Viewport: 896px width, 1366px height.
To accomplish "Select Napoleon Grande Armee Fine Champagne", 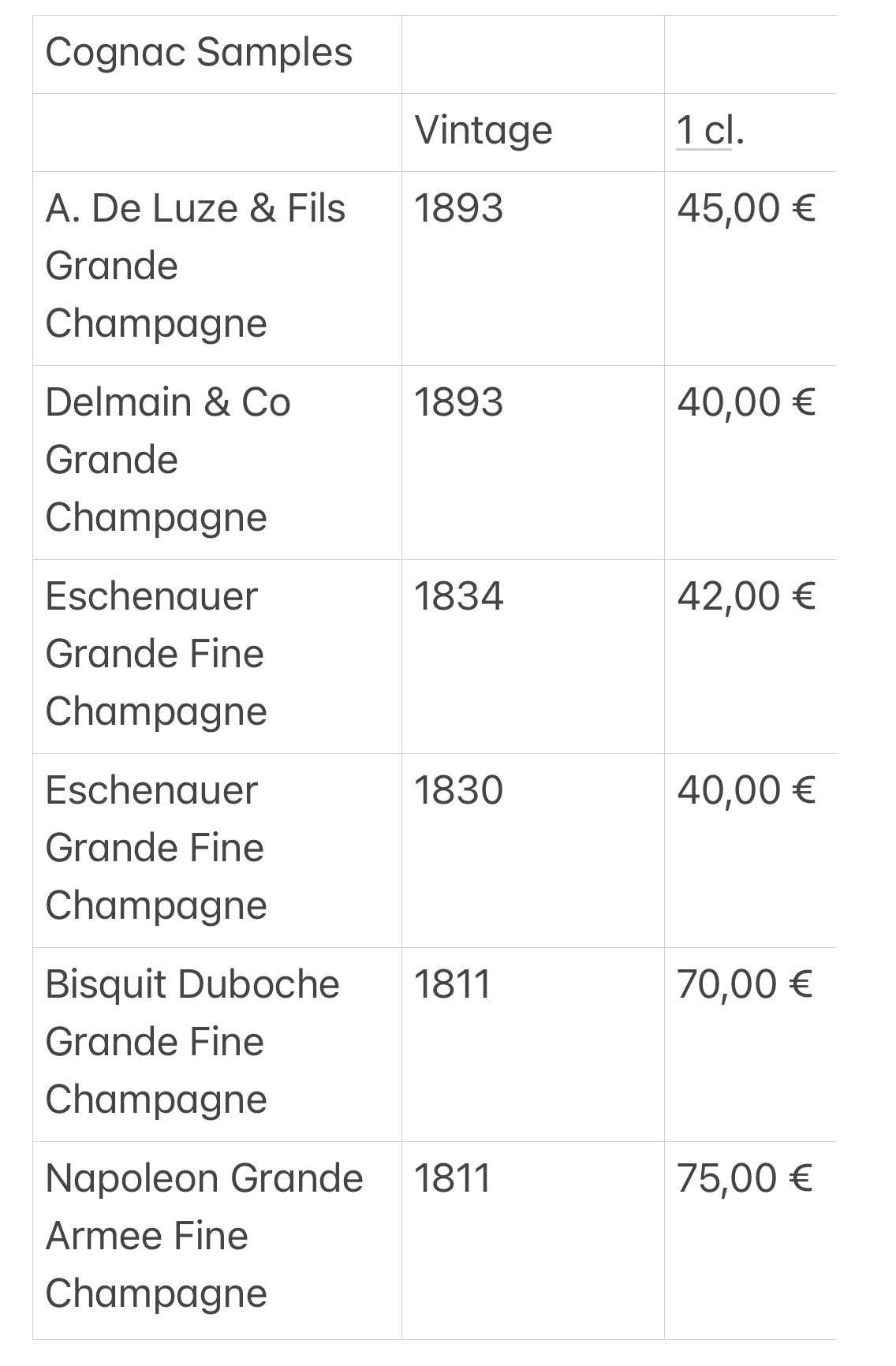I will click(x=204, y=1237).
